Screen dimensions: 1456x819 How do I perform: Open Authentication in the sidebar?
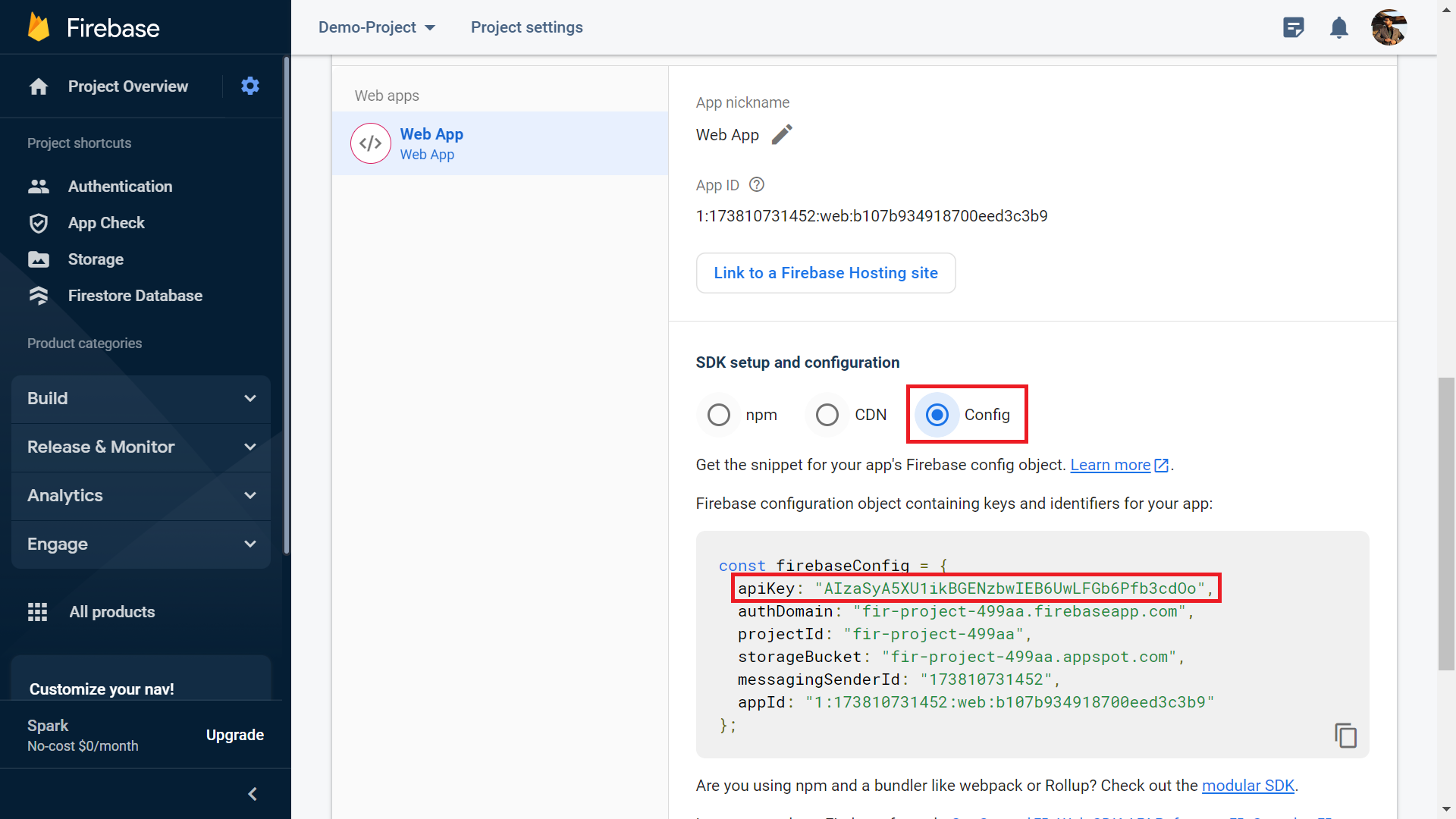click(120, 187)
